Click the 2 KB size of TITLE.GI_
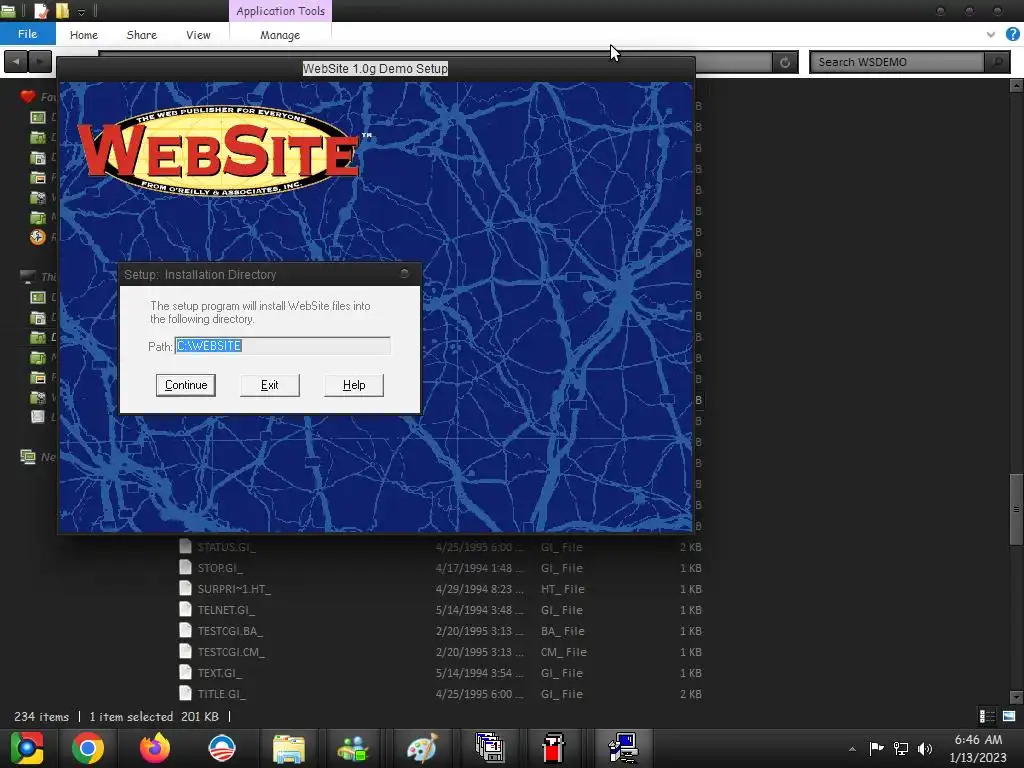The width and height of the screenshot is (1024, 768). 690,694
